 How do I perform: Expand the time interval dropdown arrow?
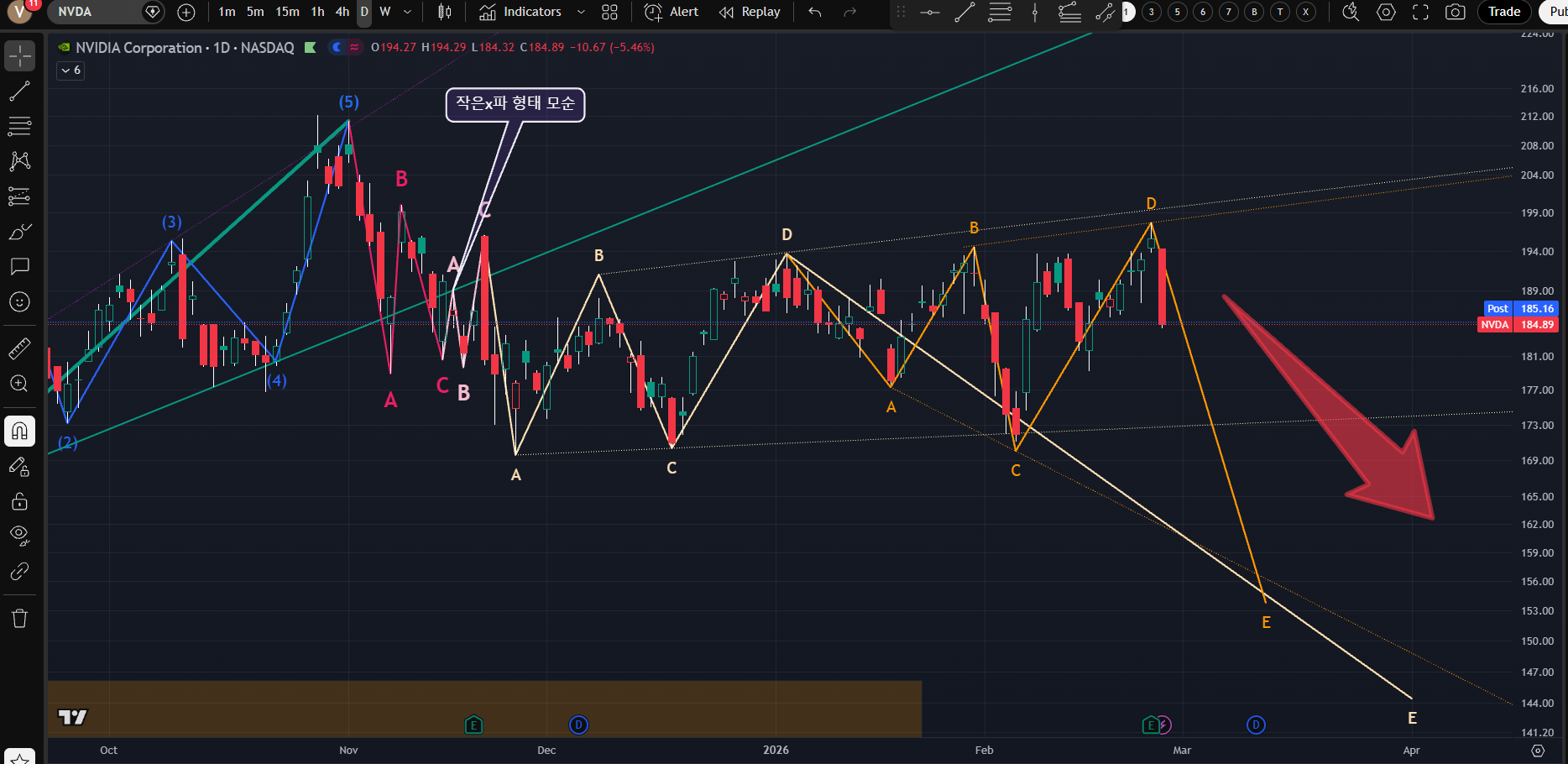[x=408, y=12]
